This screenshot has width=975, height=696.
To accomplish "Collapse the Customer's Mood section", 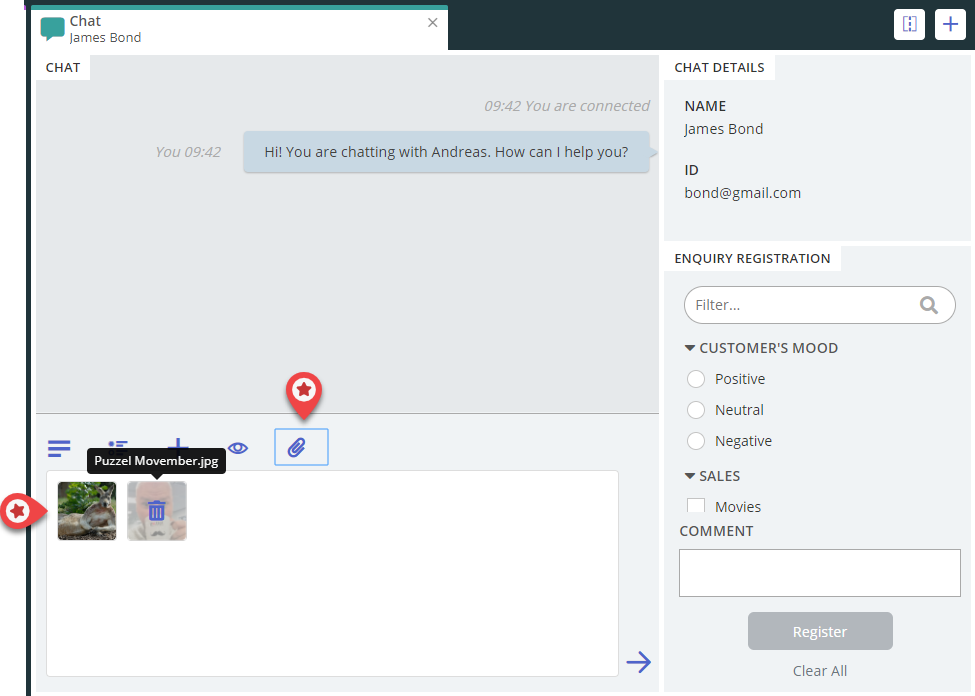I will tap(690, 348).
